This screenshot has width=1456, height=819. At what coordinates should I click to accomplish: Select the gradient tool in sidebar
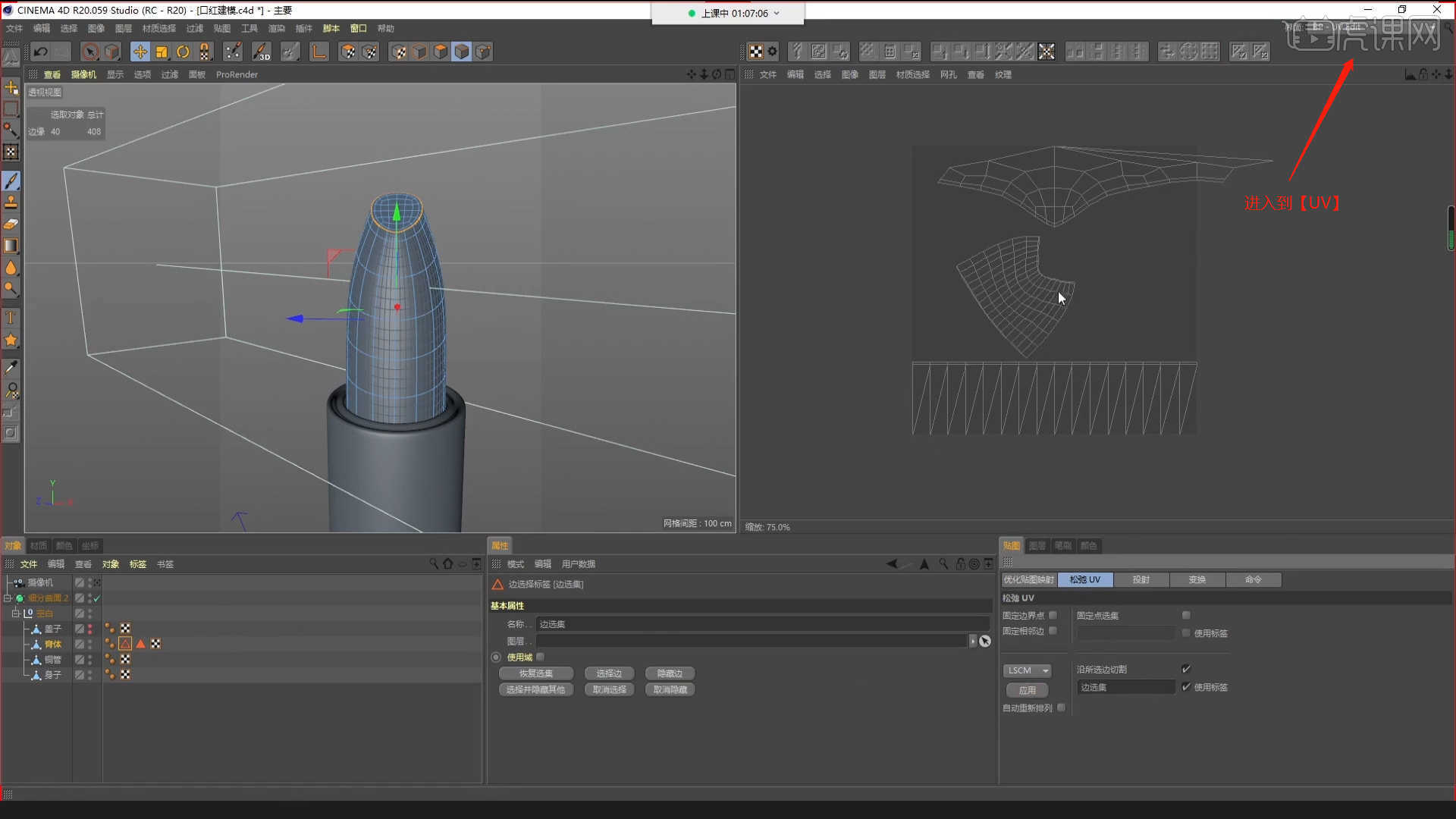[11, 246]
